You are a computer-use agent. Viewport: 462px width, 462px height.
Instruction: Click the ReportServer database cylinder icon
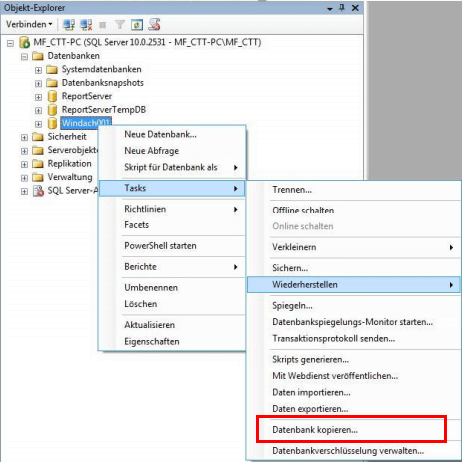pyautogui.click(x=52, y=96)
